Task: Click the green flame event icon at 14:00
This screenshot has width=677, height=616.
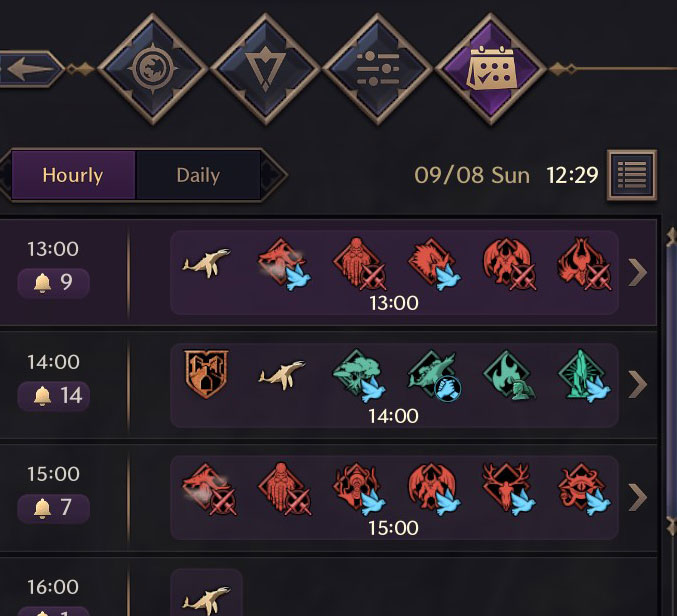Action: click(509, 376)
